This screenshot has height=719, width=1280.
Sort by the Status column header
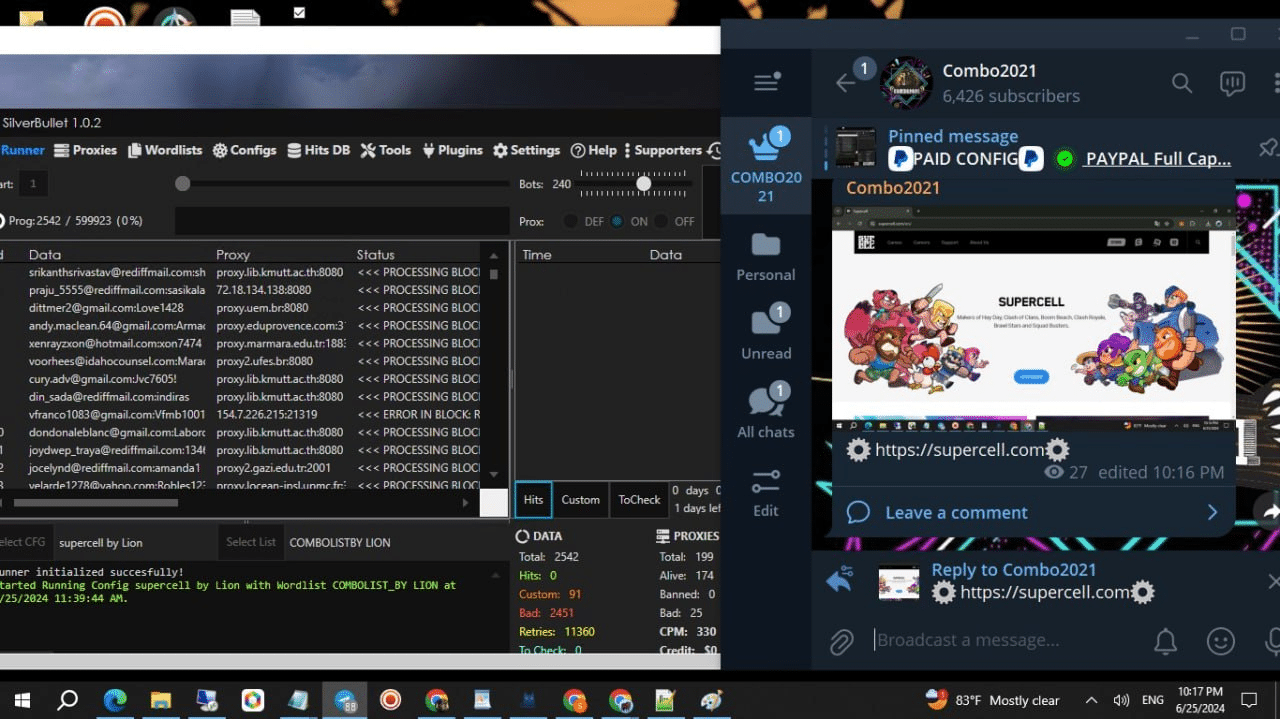[x=375, y=255]
